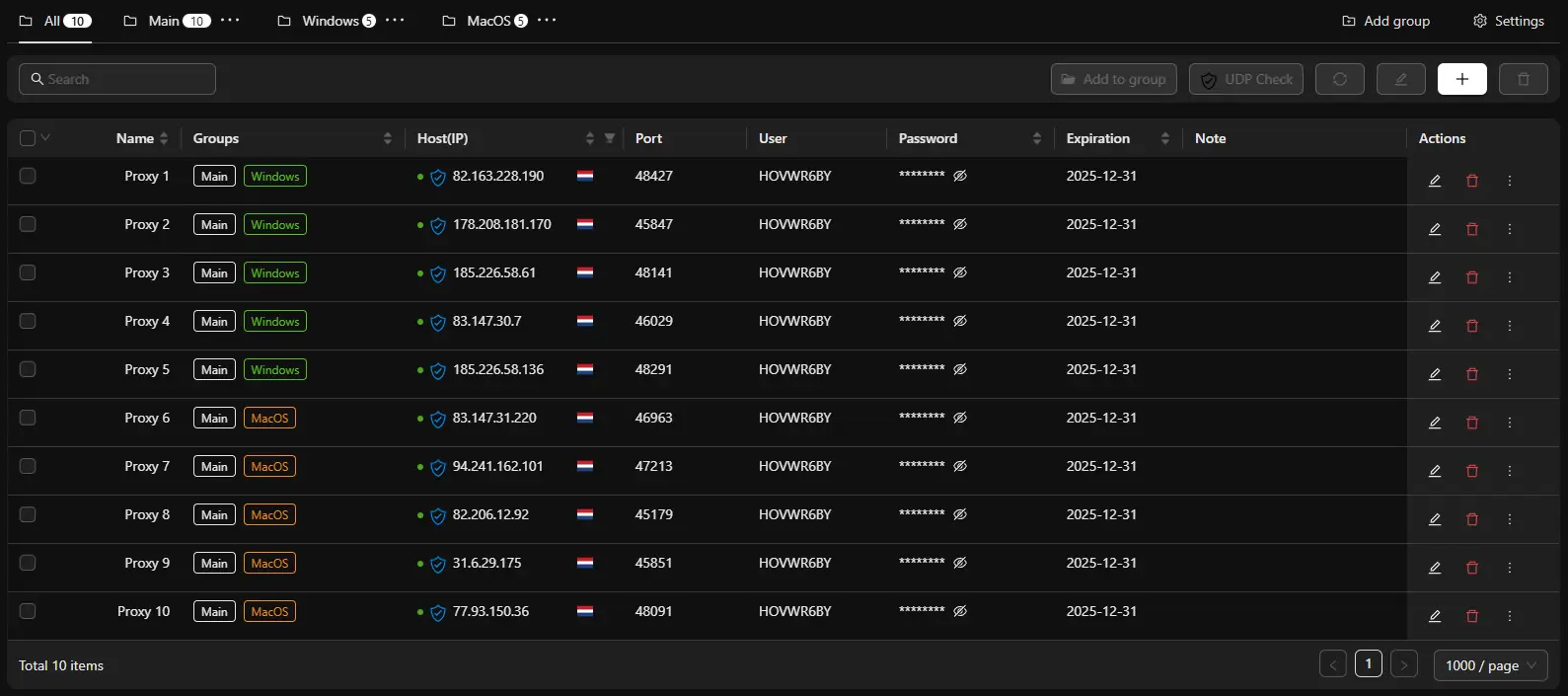This screenshot has height=696, width=1568.
Task: Click IP address 178.208.181.170
Action: 502,224
